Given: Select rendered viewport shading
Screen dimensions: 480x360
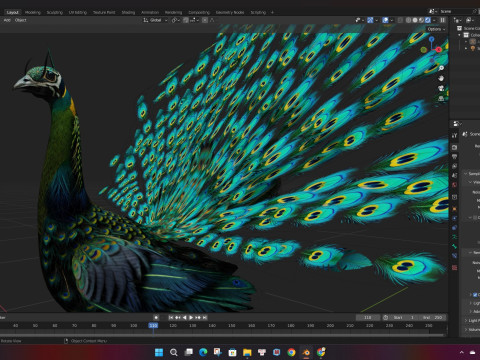Looking at the screenshot, I should (428, 20).
